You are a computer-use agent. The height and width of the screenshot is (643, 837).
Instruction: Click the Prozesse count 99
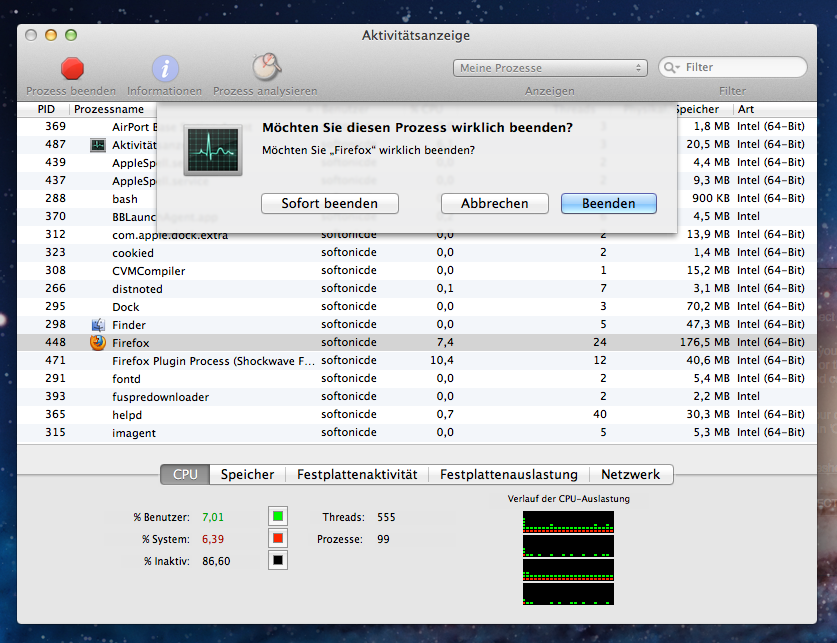(x=383, y=539)
